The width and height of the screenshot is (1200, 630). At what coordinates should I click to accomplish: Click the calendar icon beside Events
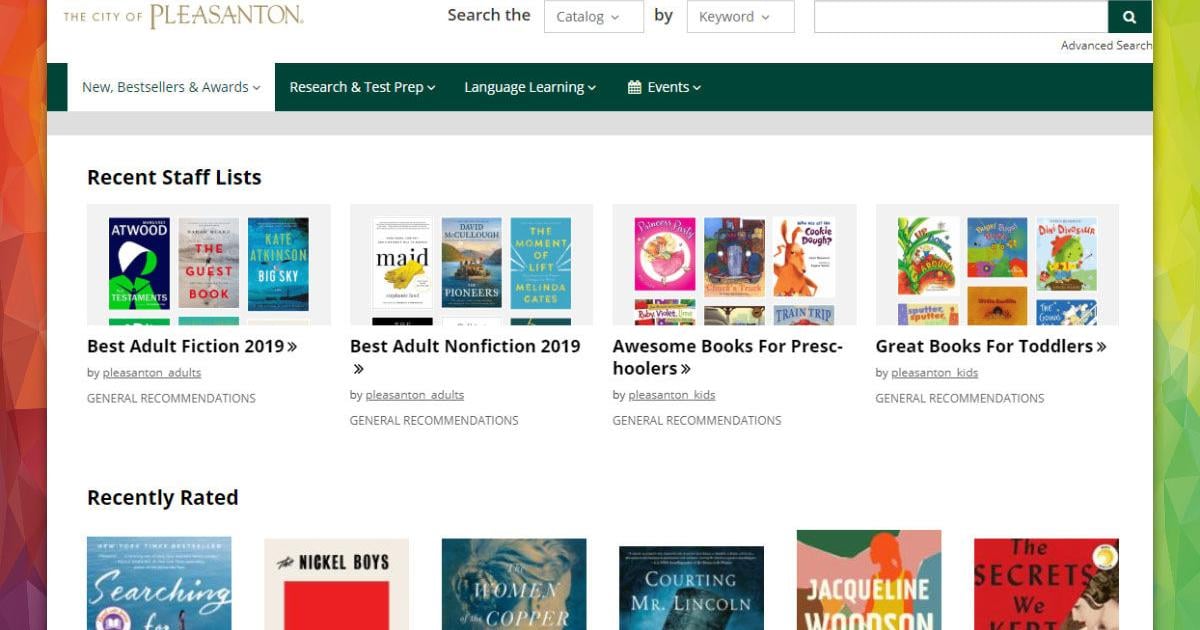(x=634, y=87)
